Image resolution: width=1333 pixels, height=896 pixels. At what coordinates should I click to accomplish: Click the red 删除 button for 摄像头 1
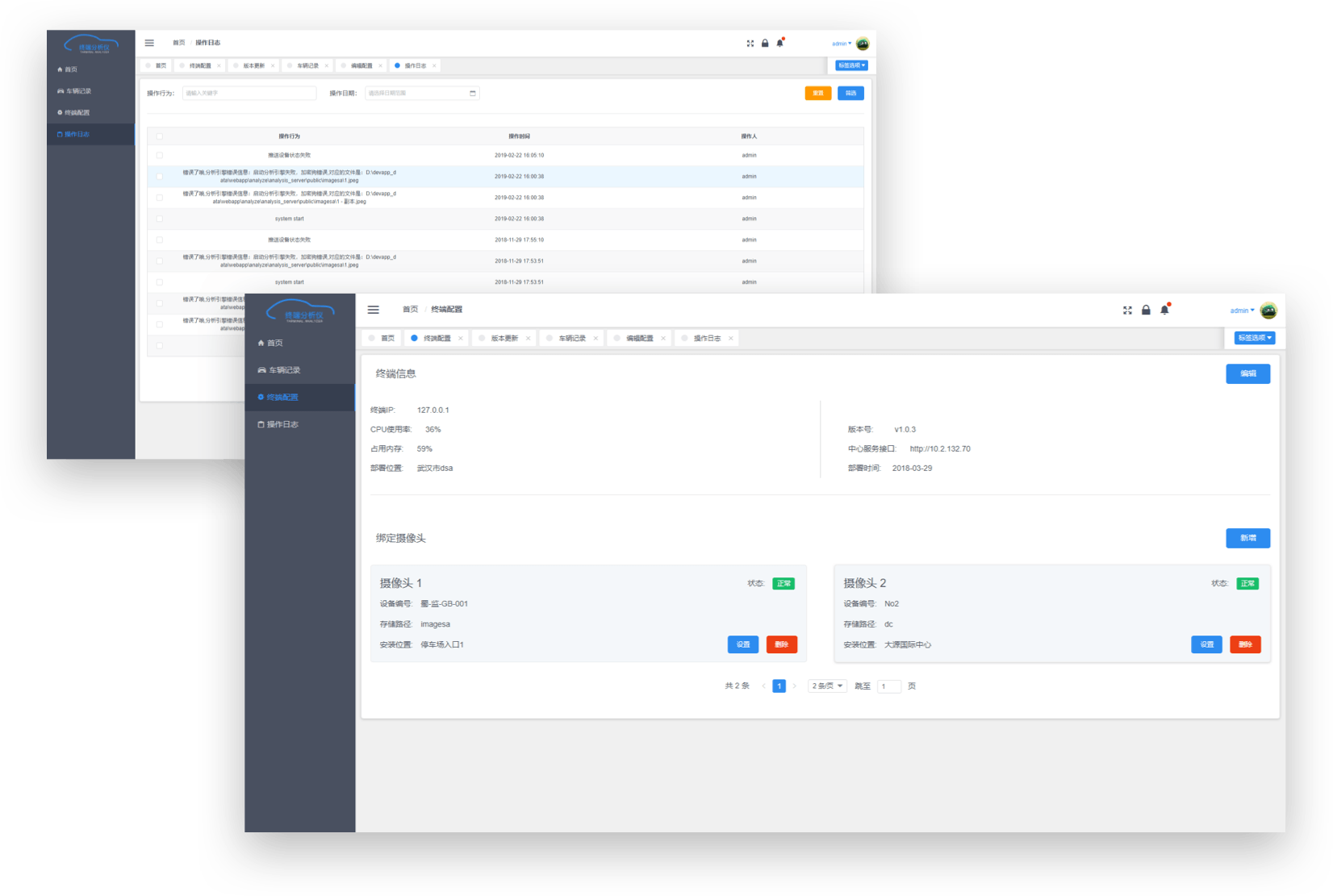coord(781,644)
